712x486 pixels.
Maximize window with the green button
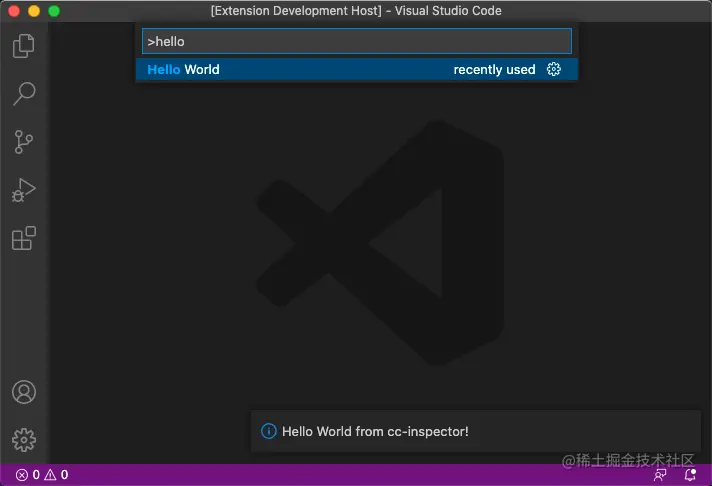[54, 11]
